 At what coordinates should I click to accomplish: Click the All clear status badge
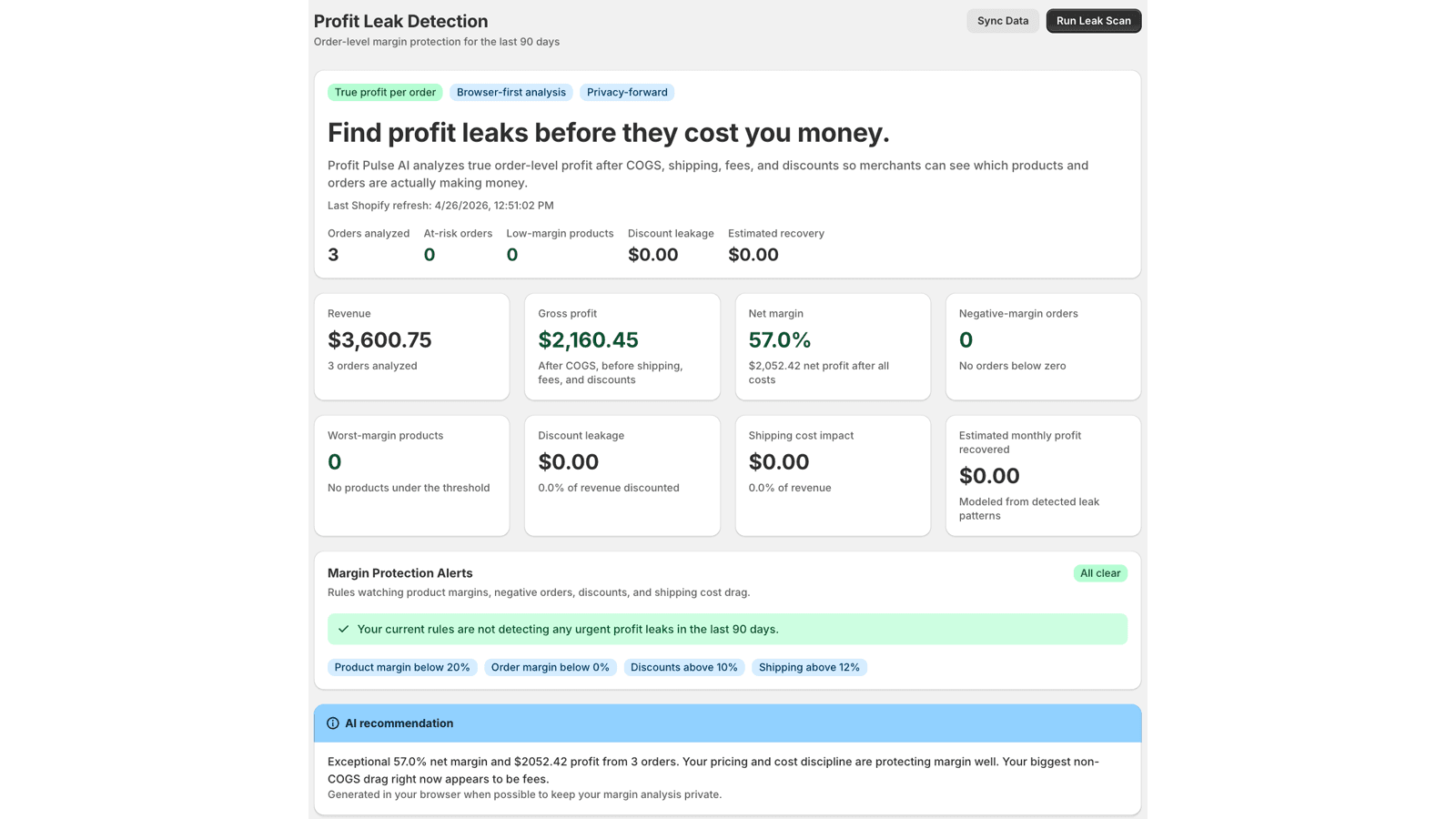coord(1100,573)
